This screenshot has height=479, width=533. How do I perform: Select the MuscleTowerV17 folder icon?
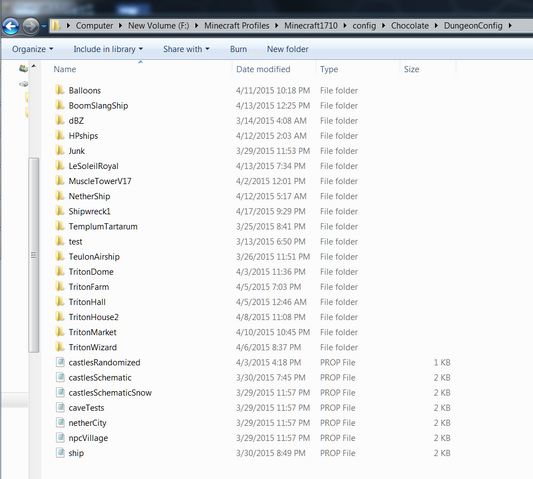pyautogui.click(x=60, y=181)
